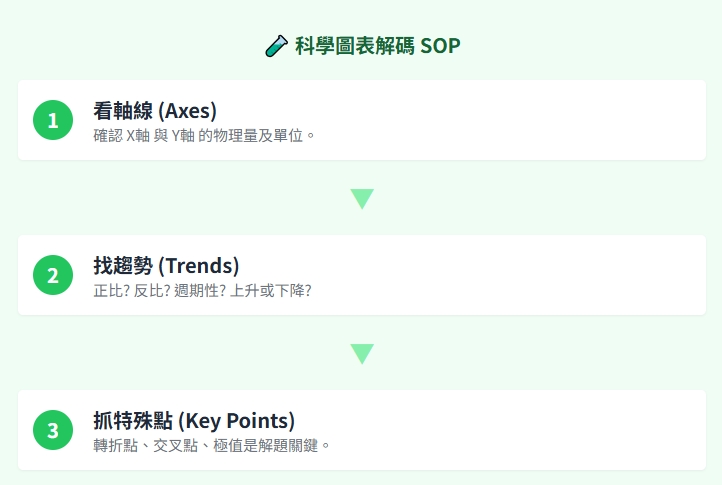Click the green number 1 circle
Viewport: 722px width, 485px height.
pyautogui.click(x=53, y=121)
